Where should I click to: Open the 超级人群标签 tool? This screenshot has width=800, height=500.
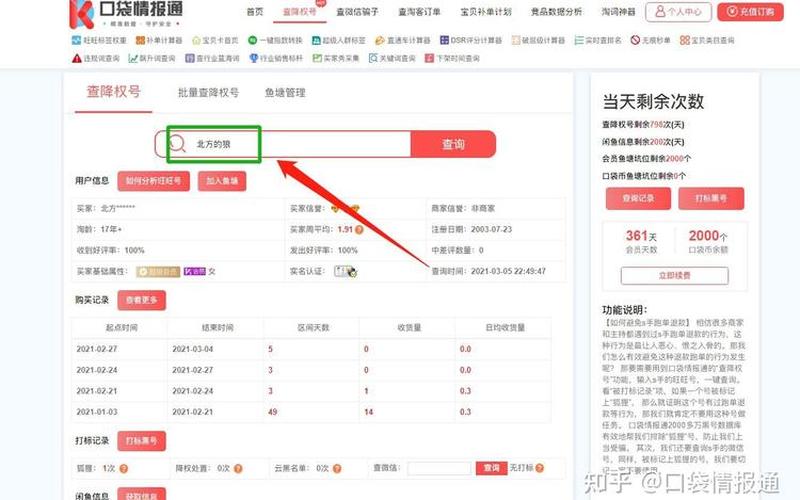point(339,40)
